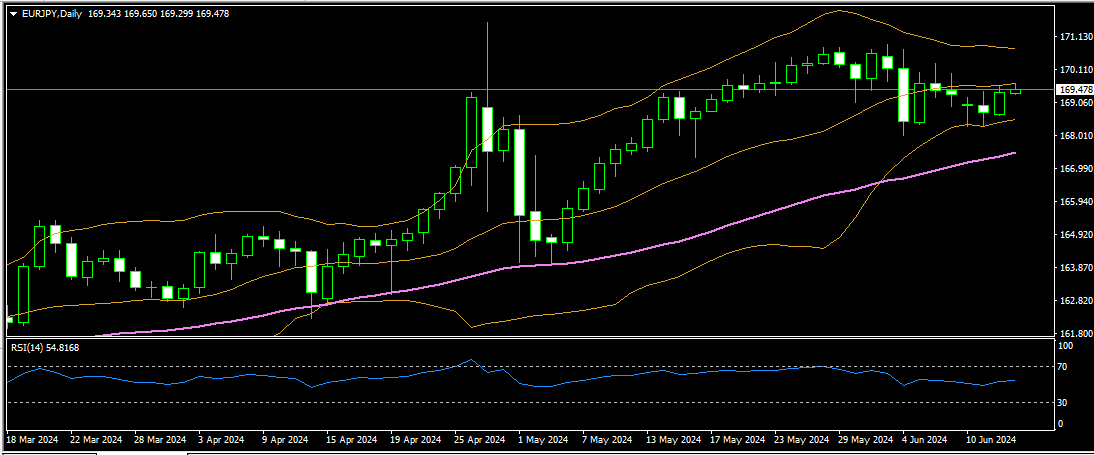
Task: Click the 10 Jun 2024 date label
Action: pos(992,440)
